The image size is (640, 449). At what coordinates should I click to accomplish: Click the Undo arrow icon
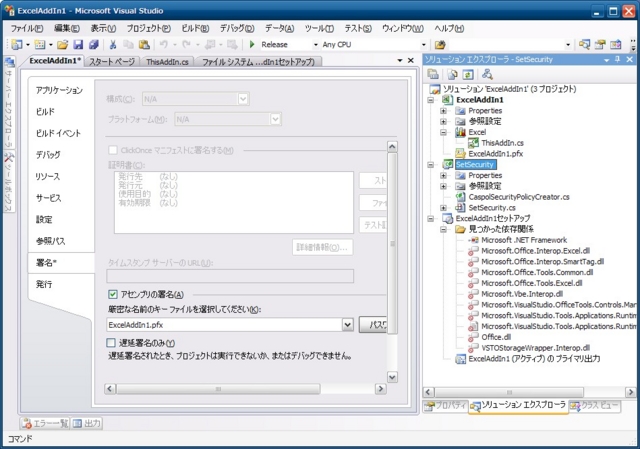(x=164, y=44)
